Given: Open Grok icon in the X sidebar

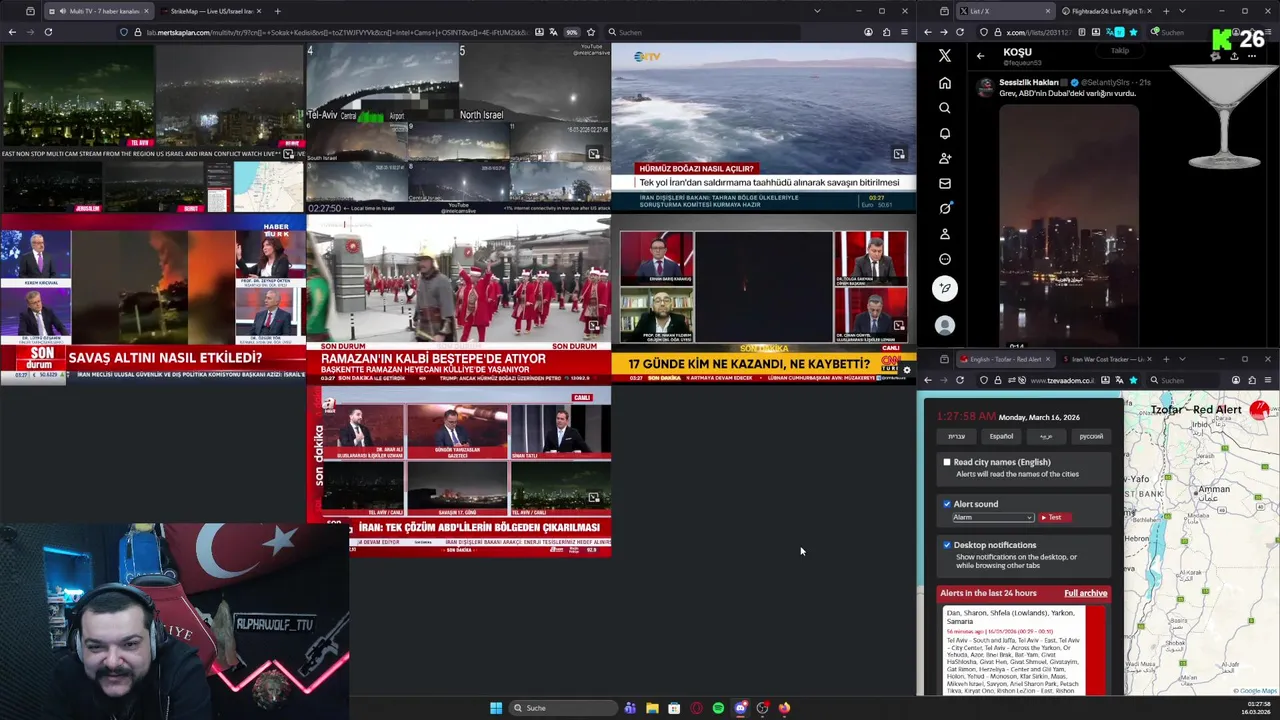Looking at the screenshot, I should [945, 208].
